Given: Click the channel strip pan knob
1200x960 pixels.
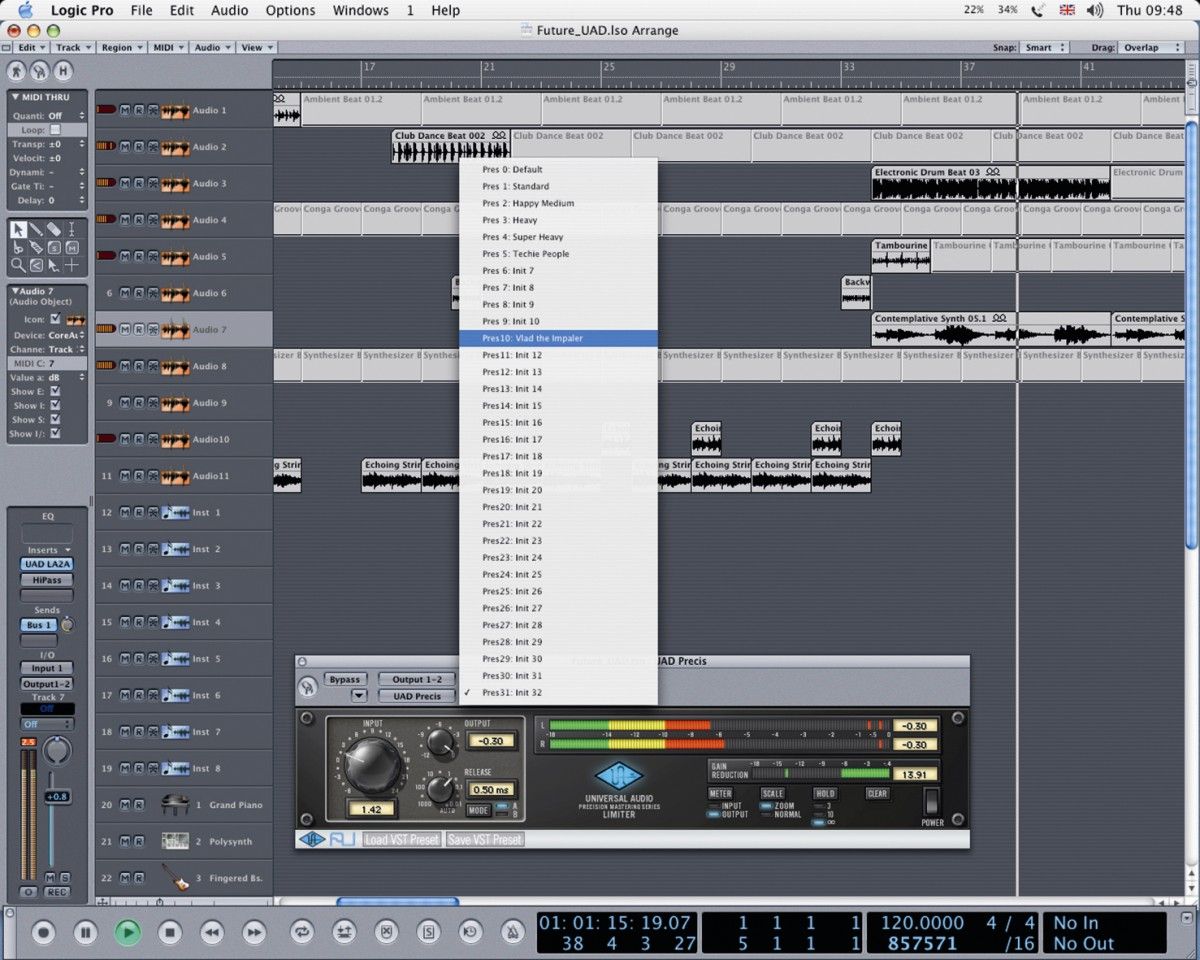Looking at the screenshot, I should pos(58,750).
